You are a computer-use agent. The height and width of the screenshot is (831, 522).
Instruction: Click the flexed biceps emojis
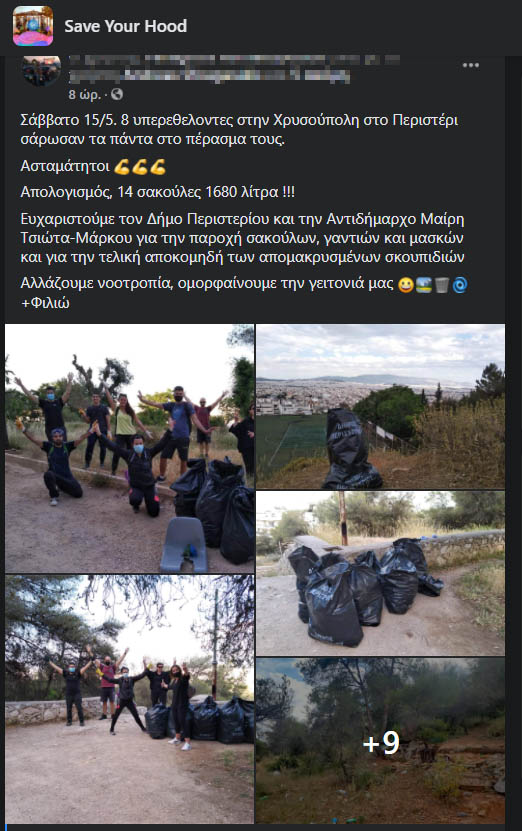140,167
